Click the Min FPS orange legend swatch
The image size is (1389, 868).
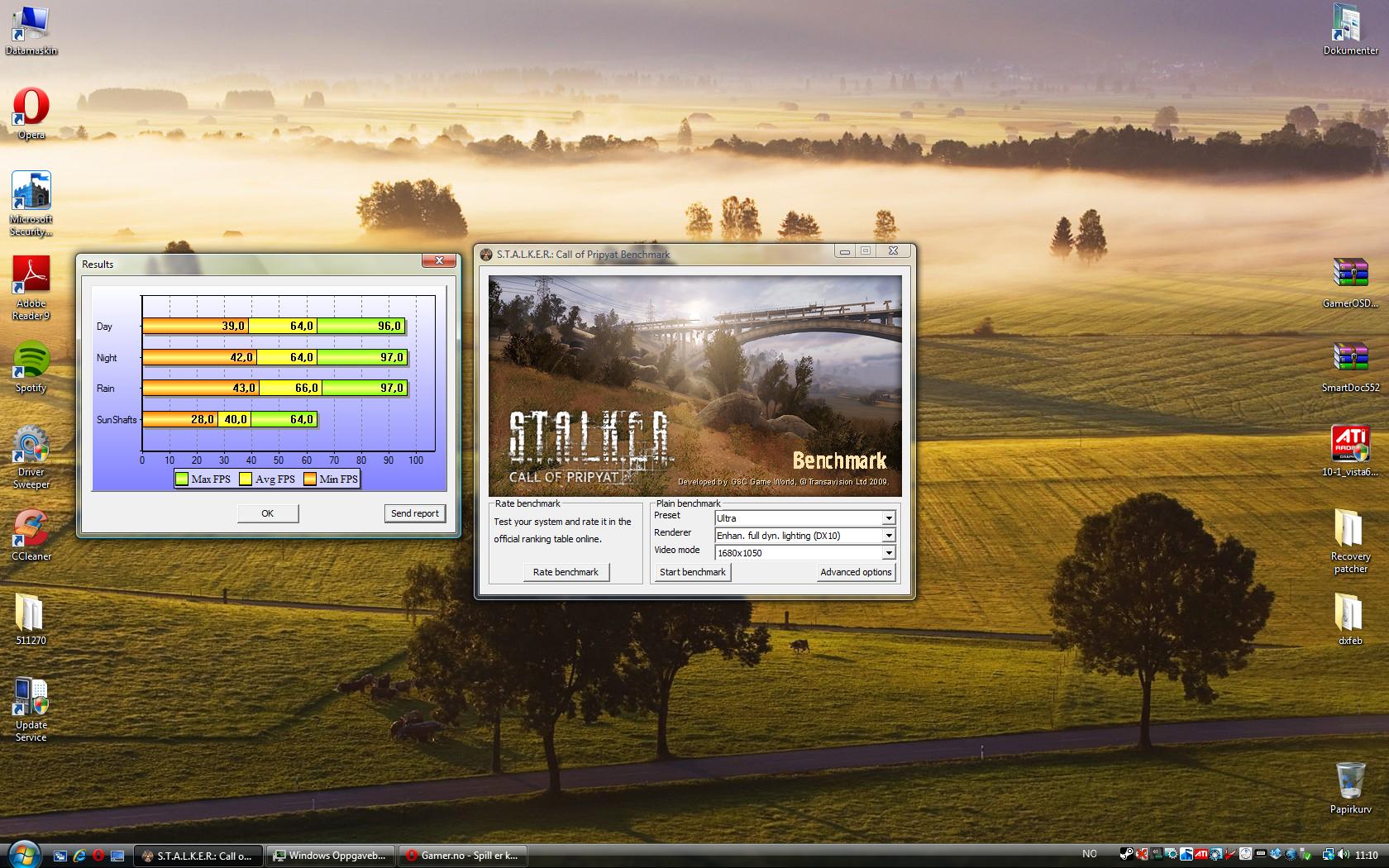(x=310, y=479)
